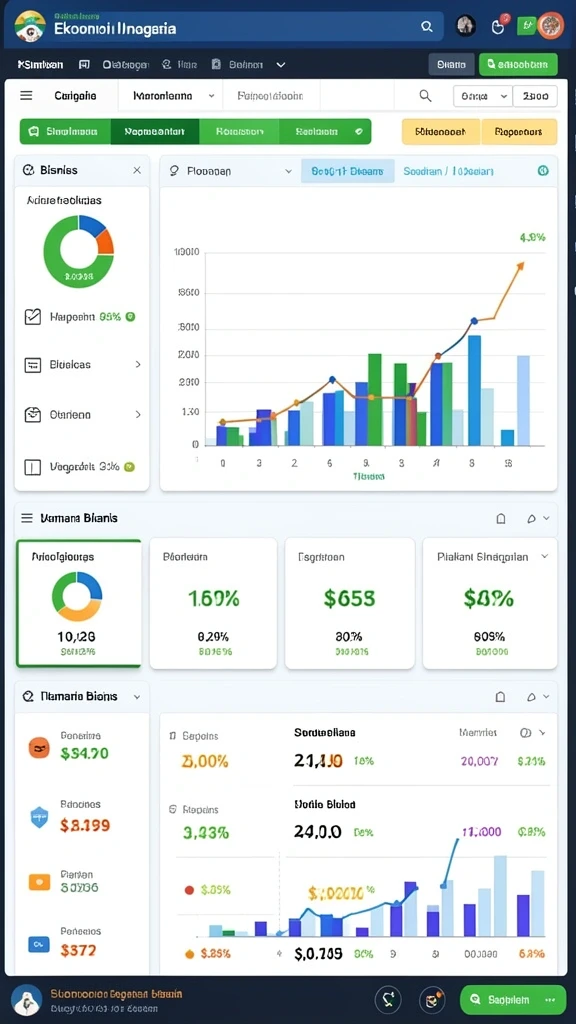Select the Nopmoentan dark green tab
The image size is (576, 1024).
click(x=155, y=131)
